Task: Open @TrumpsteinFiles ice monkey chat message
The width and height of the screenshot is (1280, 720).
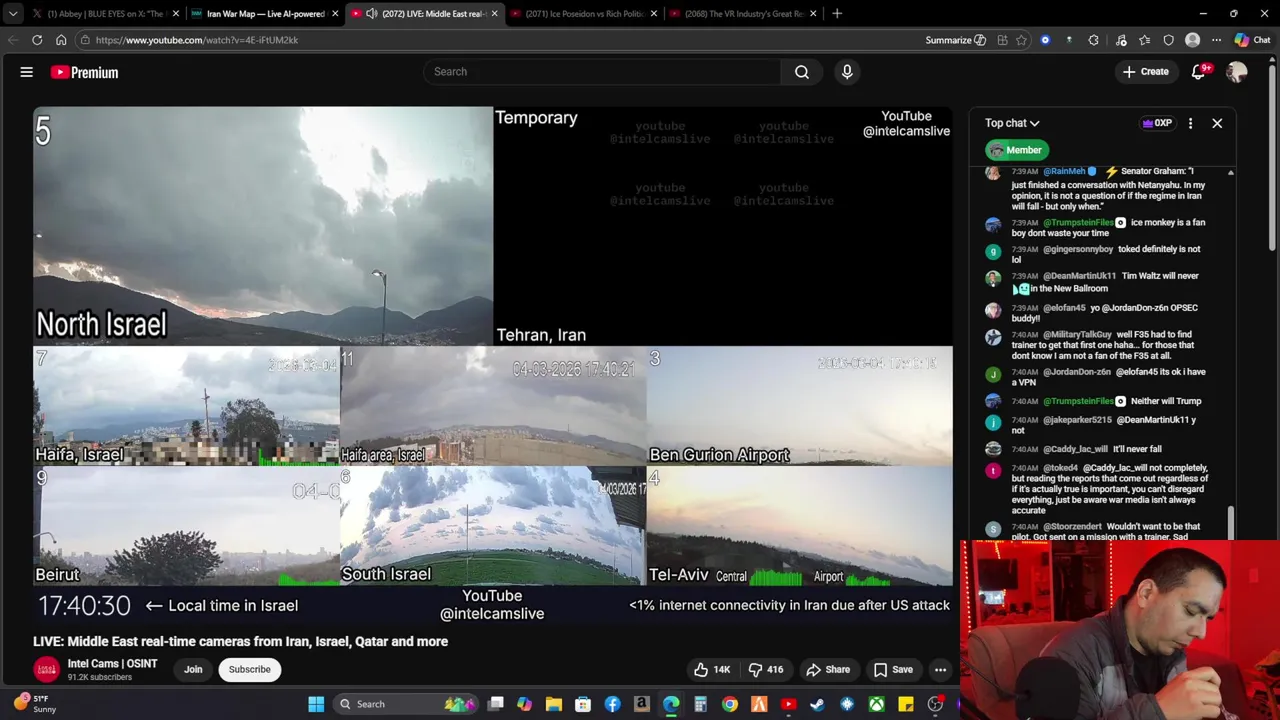Action: pos(1098,228)
